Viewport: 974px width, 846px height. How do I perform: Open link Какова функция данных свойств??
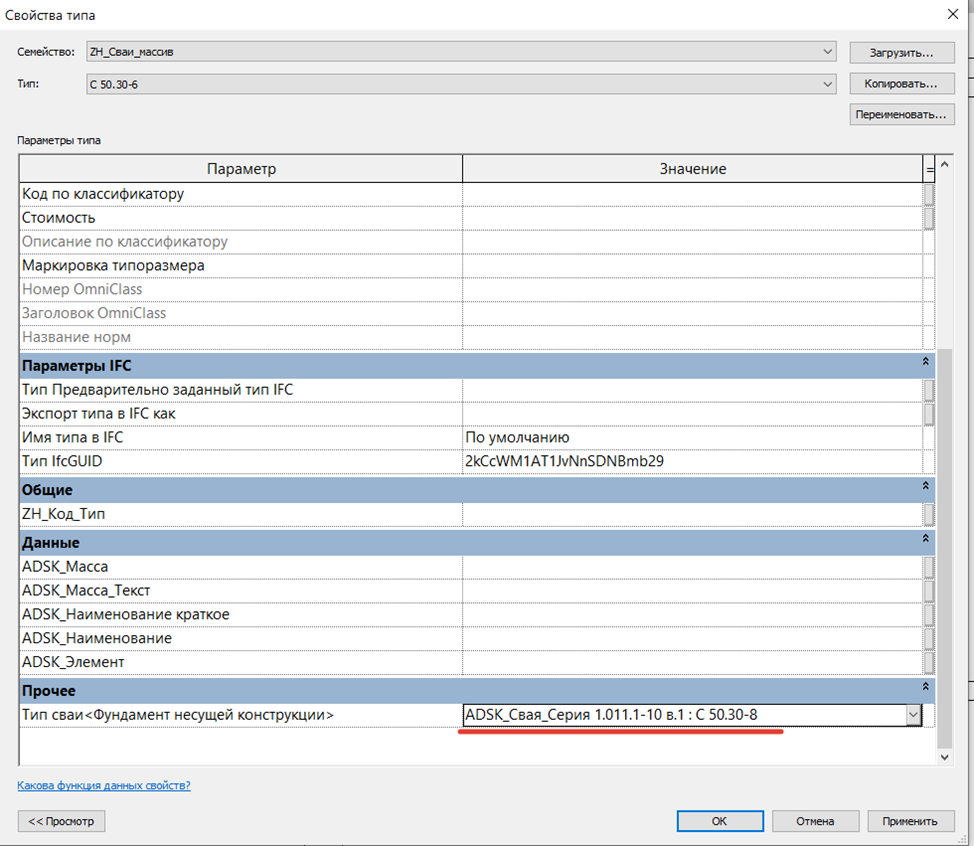[104, 786]
